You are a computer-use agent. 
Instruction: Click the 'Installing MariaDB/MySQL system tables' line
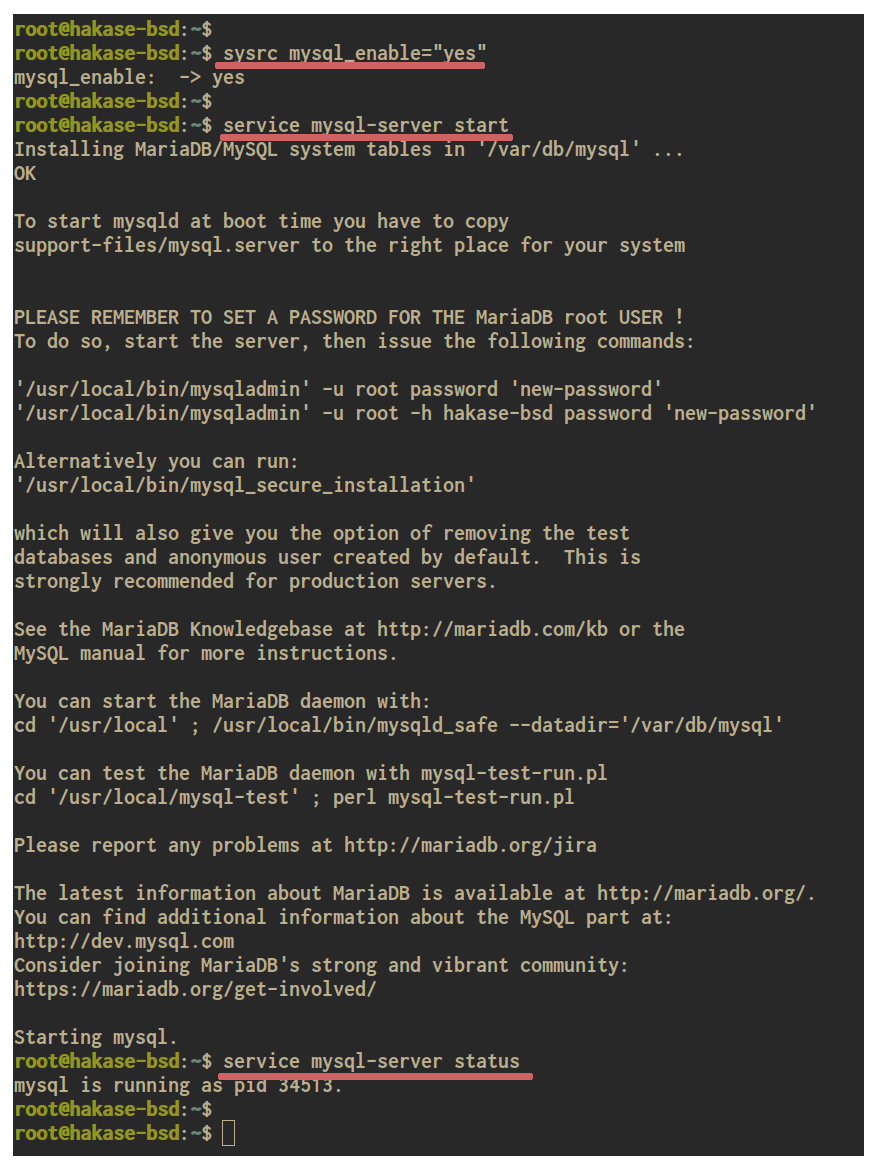coord(348,149)
